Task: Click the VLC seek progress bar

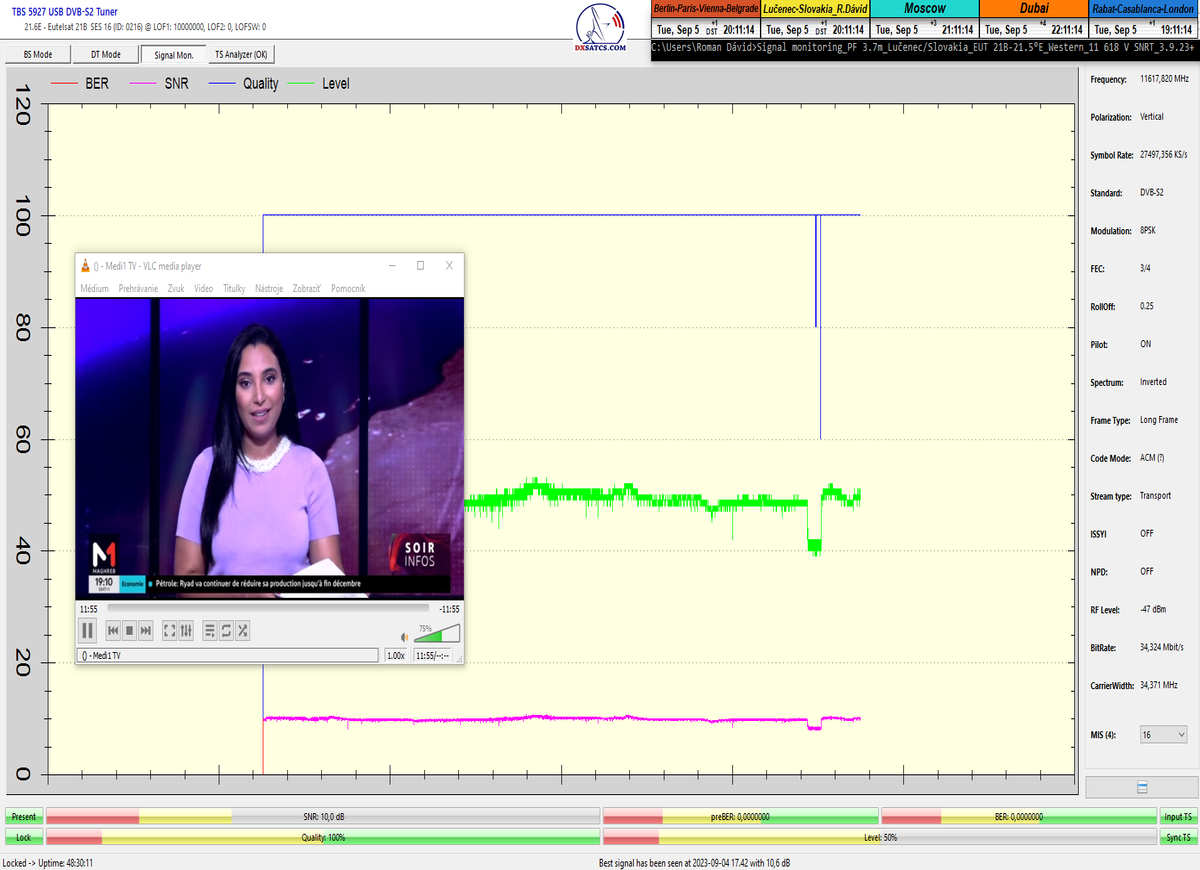Action: tap(268, 608)
